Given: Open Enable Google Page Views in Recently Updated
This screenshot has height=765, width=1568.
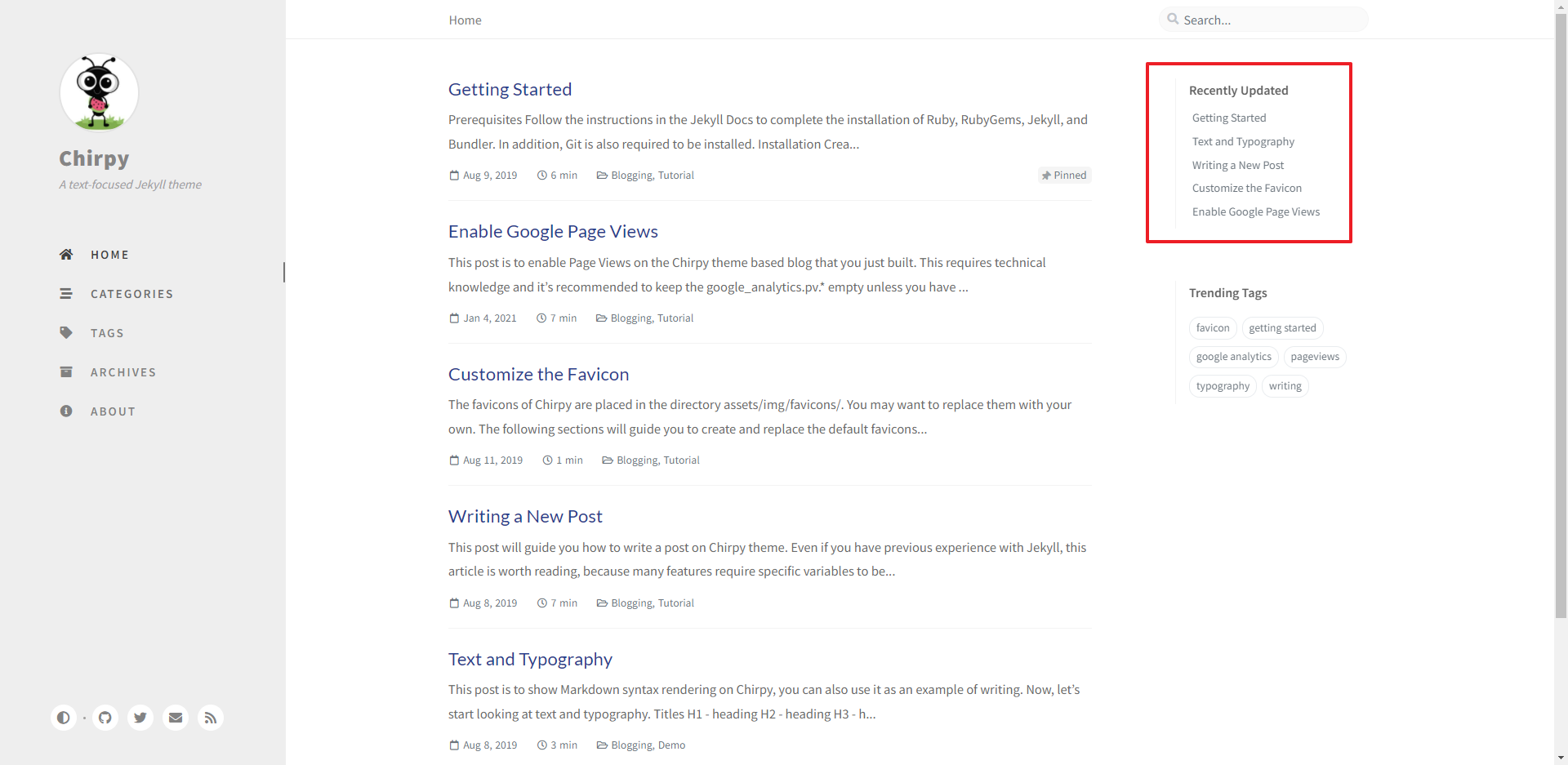Looking at the screenshot, I should [1256, 211].
